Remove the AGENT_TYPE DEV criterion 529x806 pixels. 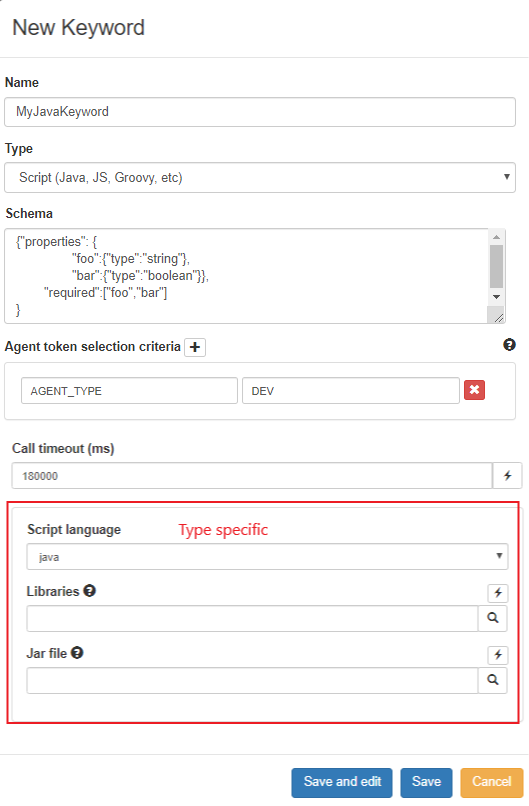(x=474, y=390)
